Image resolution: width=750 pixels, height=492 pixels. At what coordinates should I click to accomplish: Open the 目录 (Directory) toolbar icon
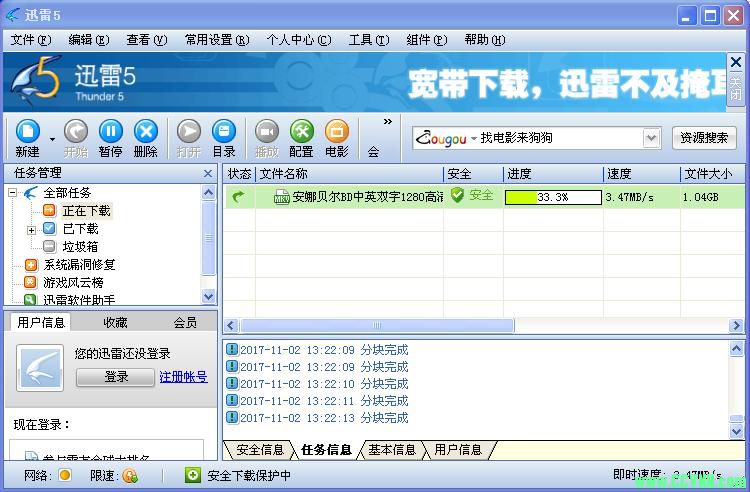(224, 132)
